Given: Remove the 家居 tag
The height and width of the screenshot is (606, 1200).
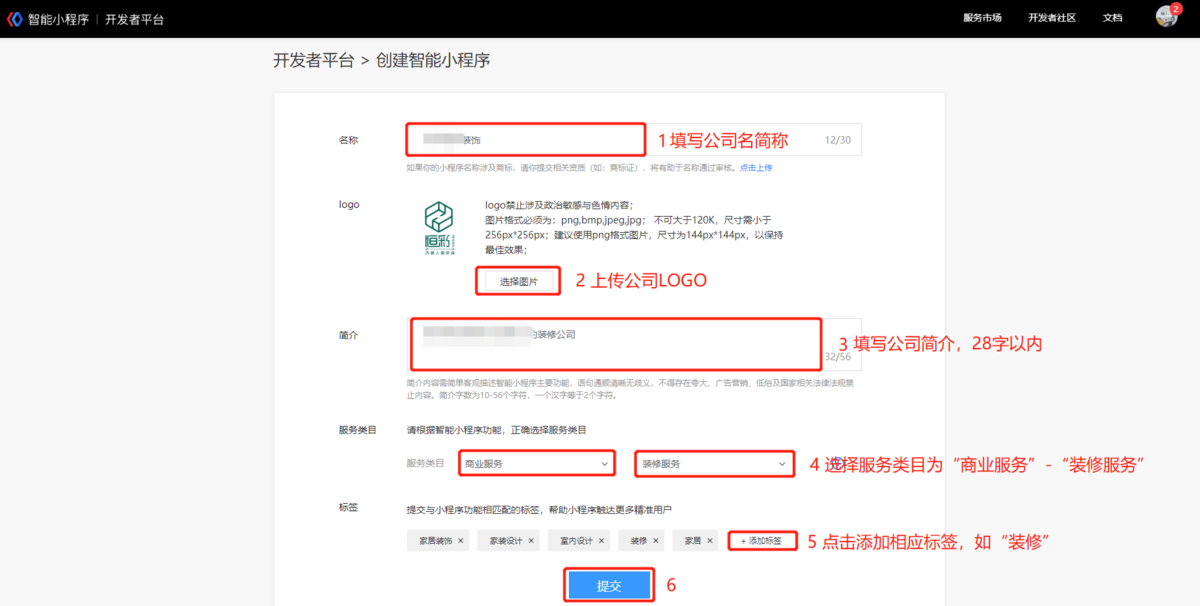Looking at the screenshot, I should point(710,541).
